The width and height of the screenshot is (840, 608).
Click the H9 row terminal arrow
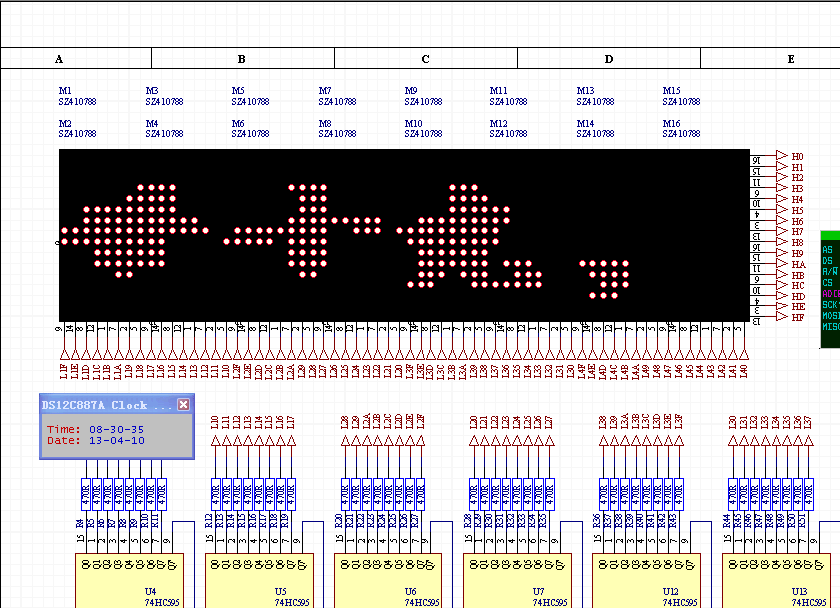click(x=782, y=252)
